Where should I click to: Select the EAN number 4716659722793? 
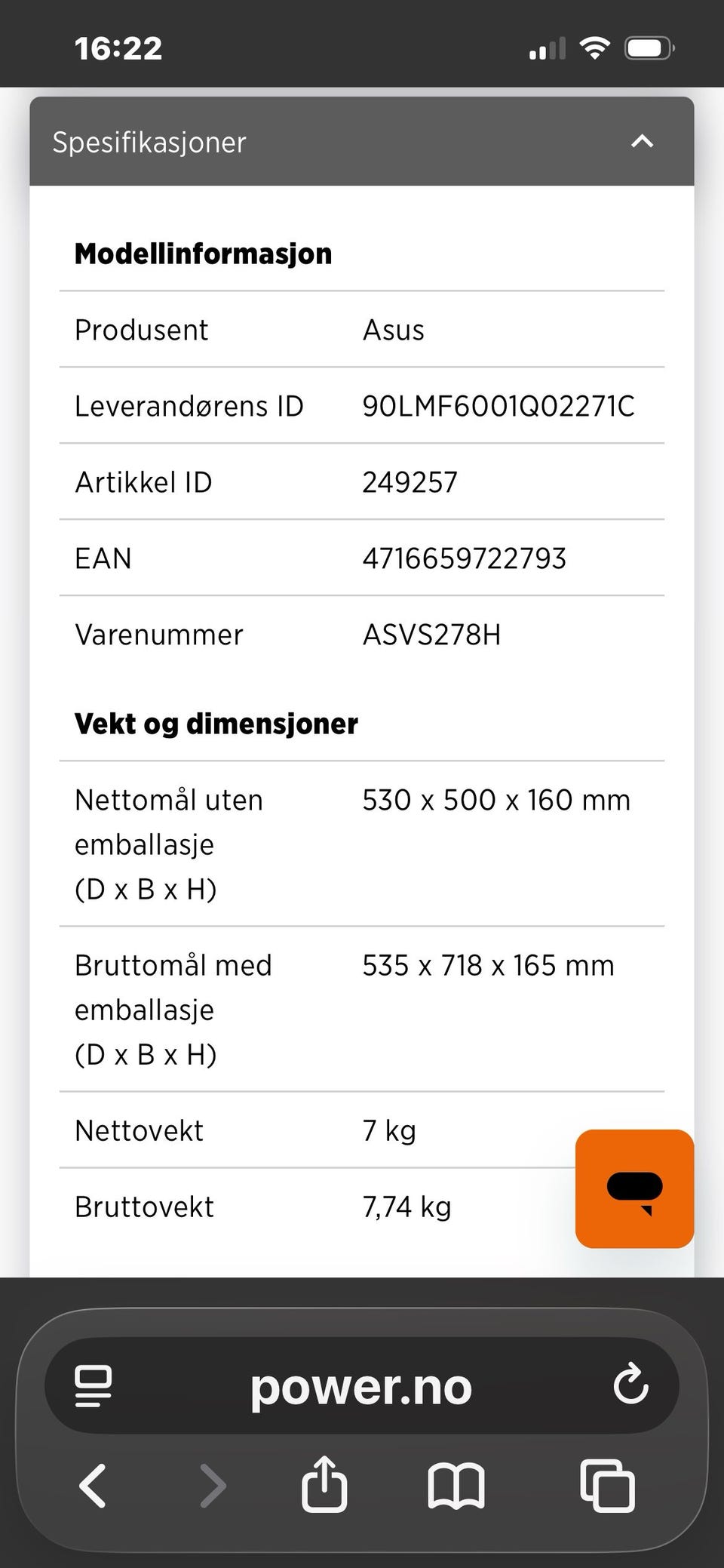point(464,558)
